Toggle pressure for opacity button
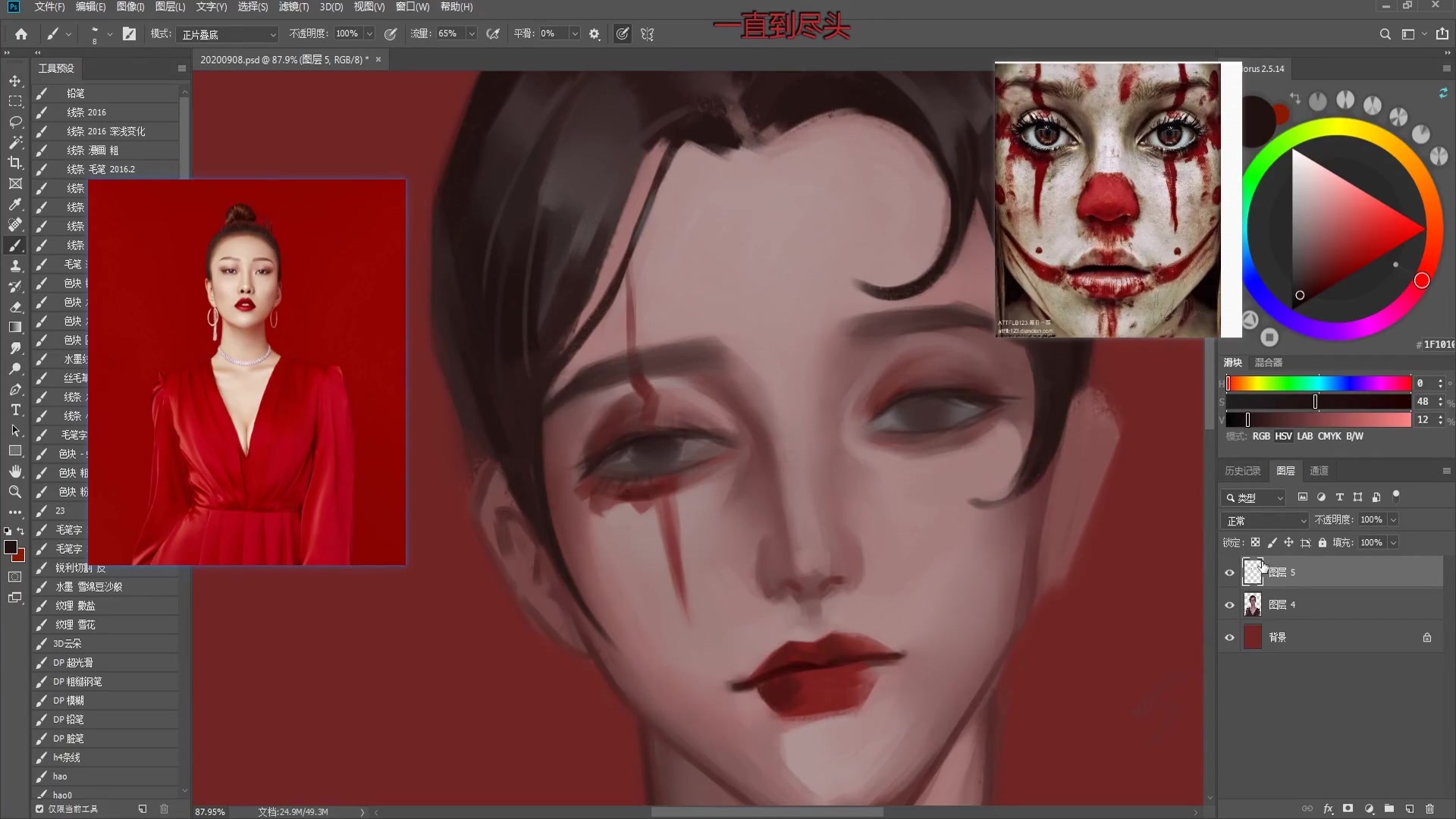Viewport: 1456px width, 819px height. pyautogui.click(x=391, y=34)
